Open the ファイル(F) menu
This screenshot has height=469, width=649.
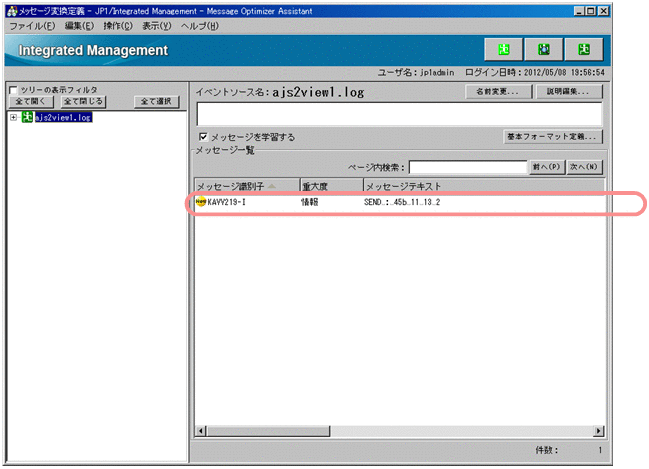32,26
